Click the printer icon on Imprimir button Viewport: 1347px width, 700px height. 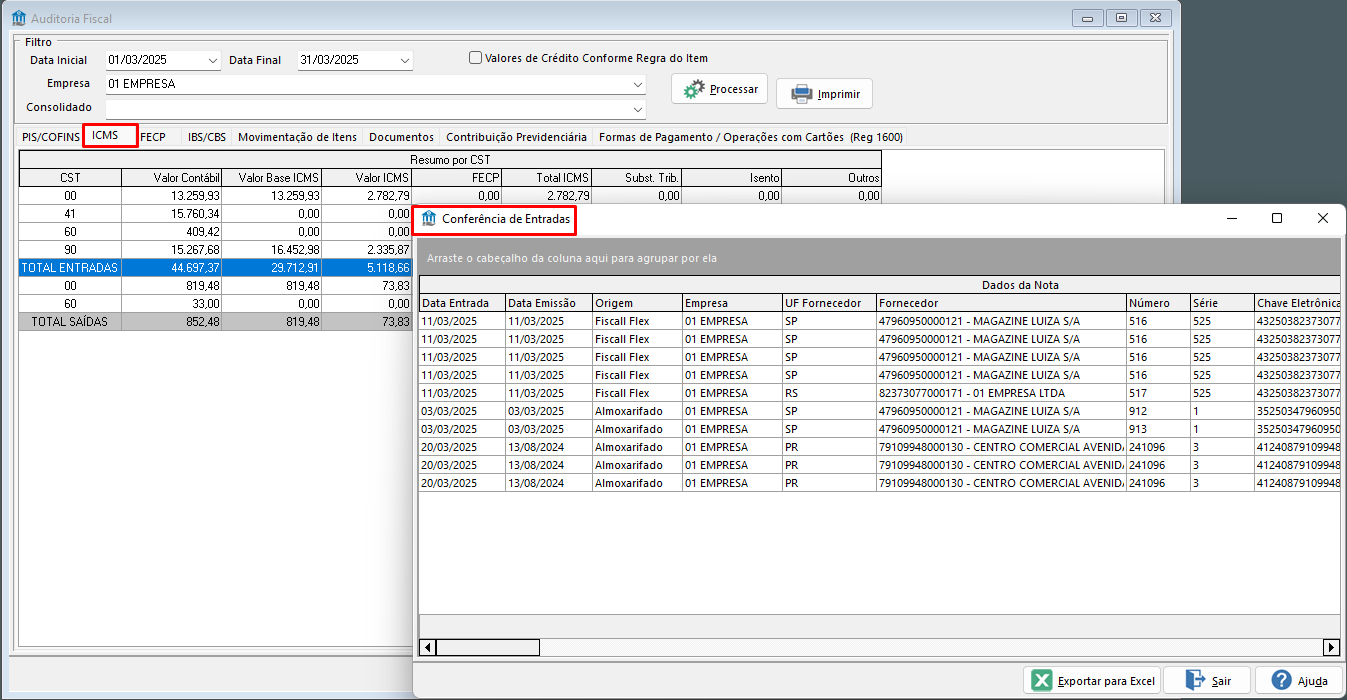coord(802,94)
